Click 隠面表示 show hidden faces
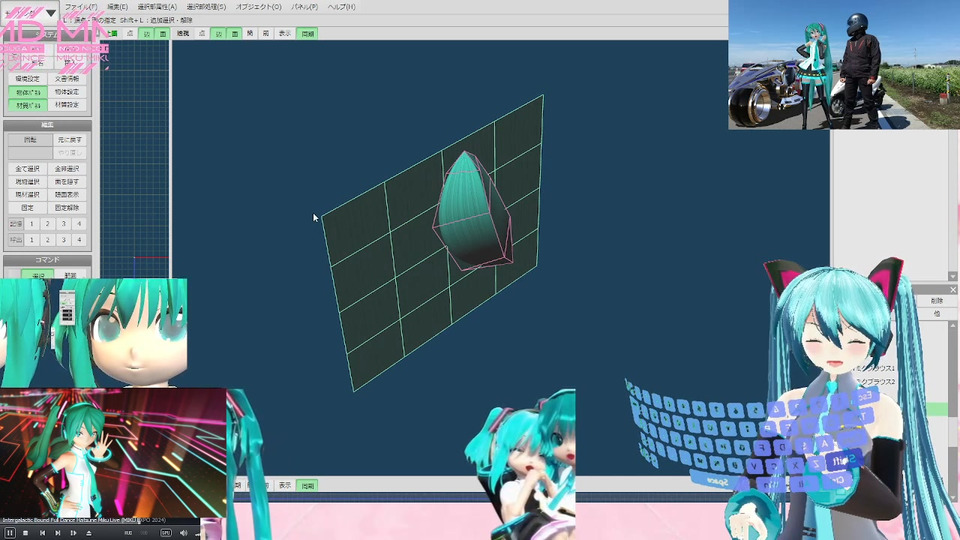The image size is (960, 540). (67, 195)
